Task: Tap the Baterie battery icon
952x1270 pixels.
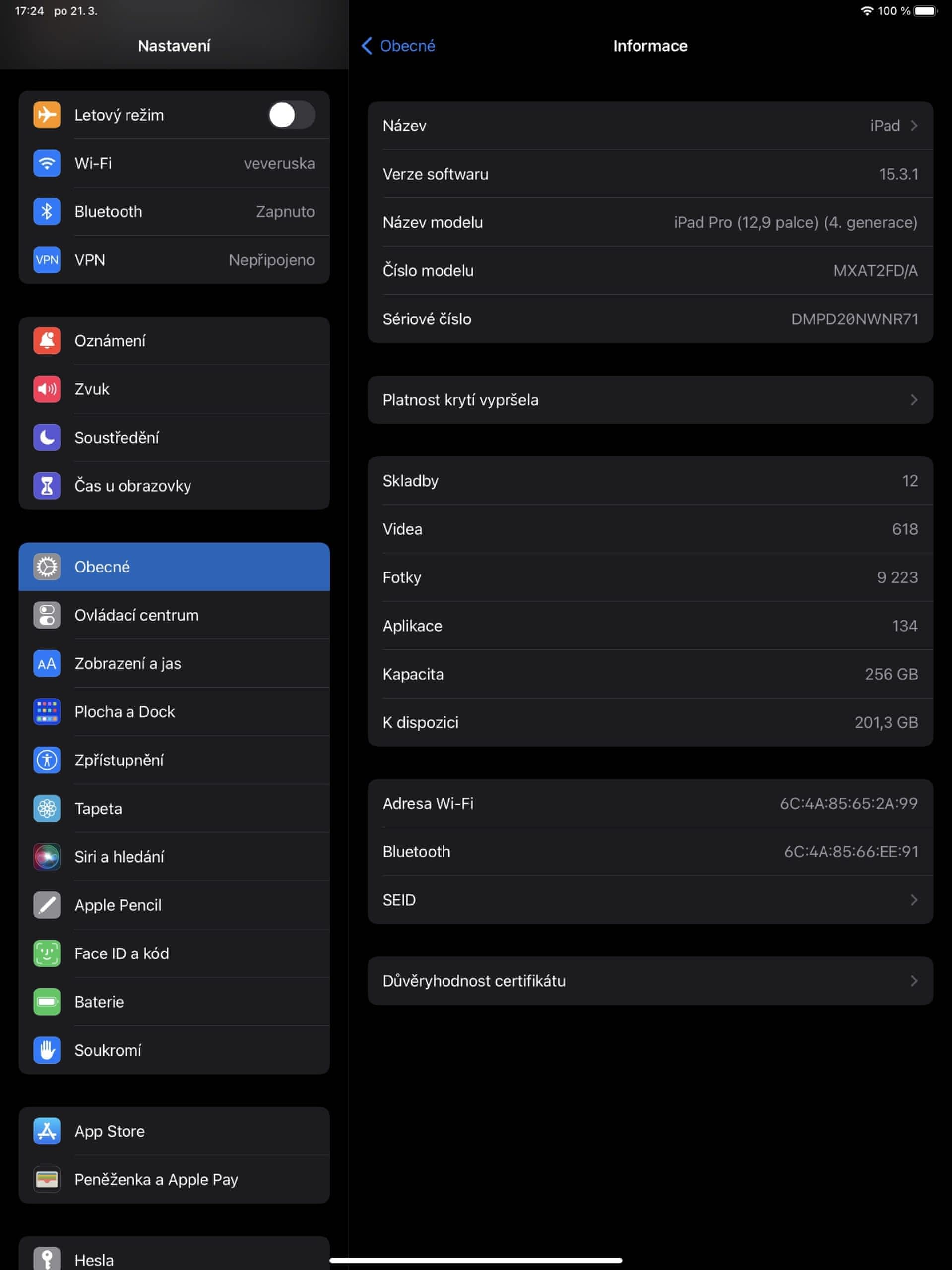Action: [x=47, y=1001]
